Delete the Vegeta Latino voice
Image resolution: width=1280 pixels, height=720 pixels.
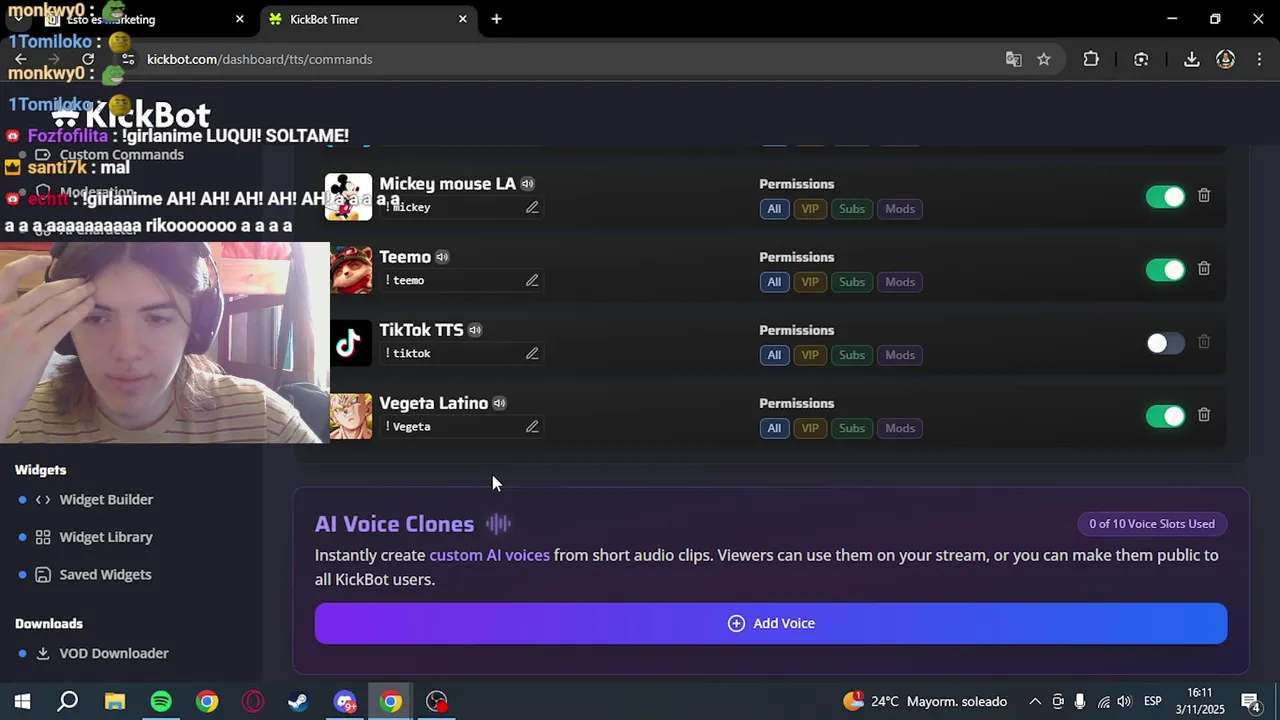click(1204, 415)
